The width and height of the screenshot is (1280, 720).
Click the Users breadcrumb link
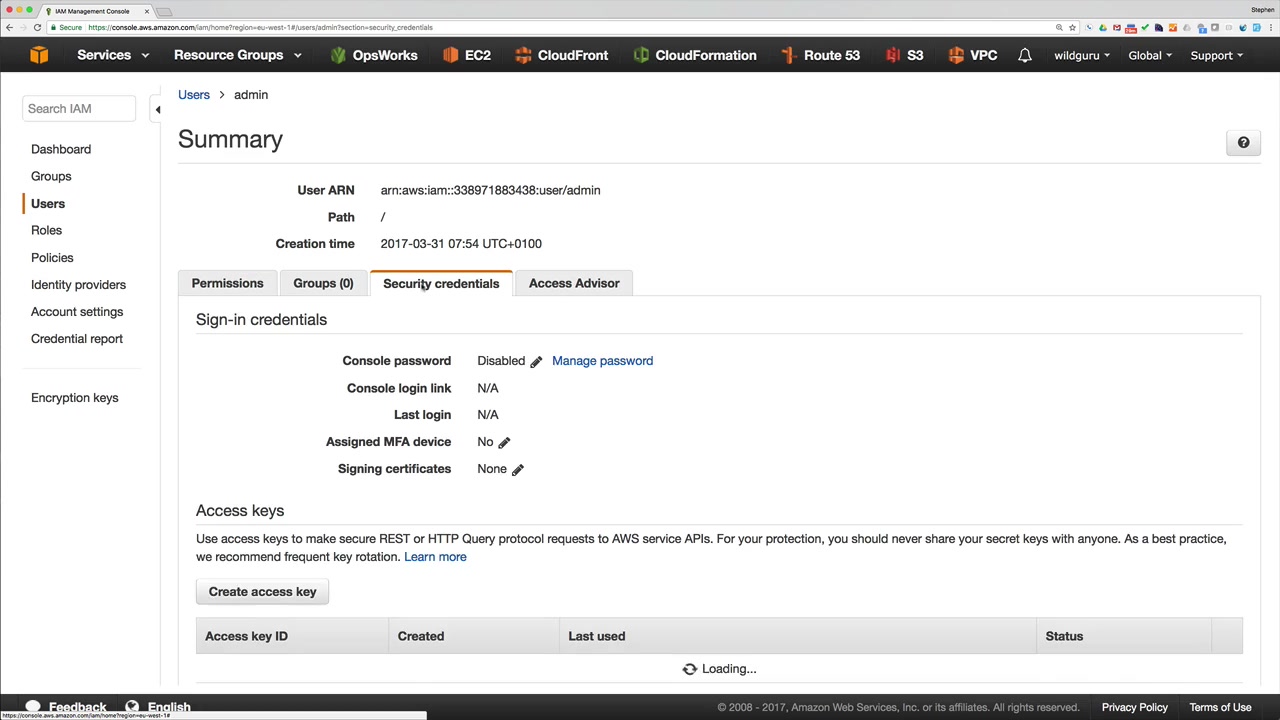(x=194, y=94)
